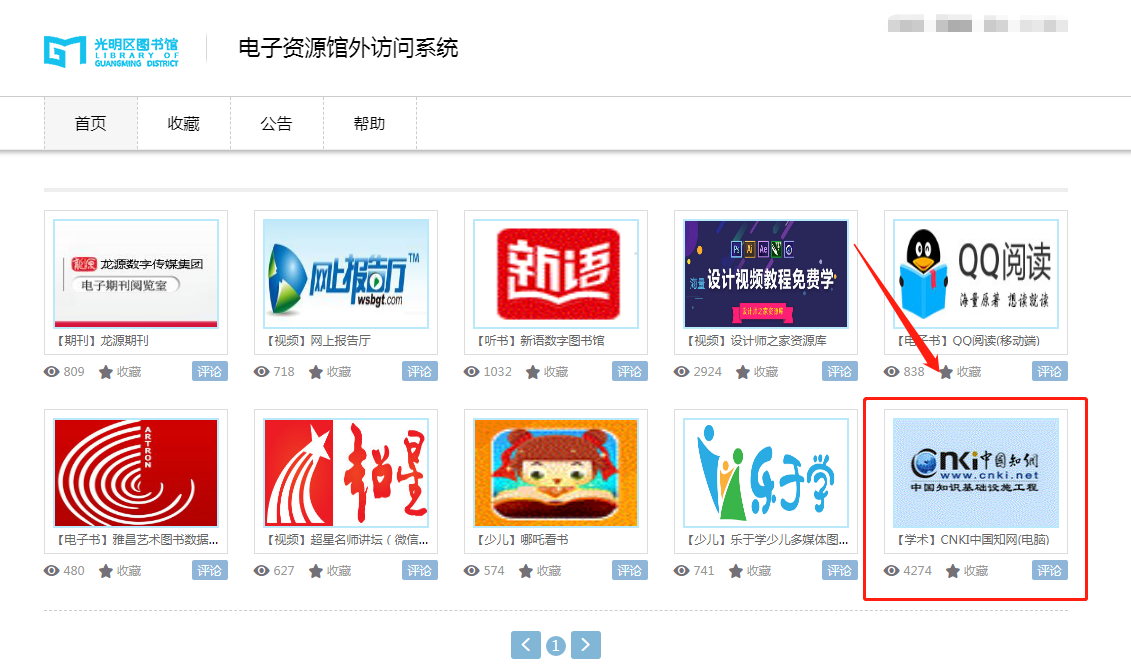Click the 评论 button under 网上报告厅
This screenshot has height=671, width=1131.
(420, 371)
